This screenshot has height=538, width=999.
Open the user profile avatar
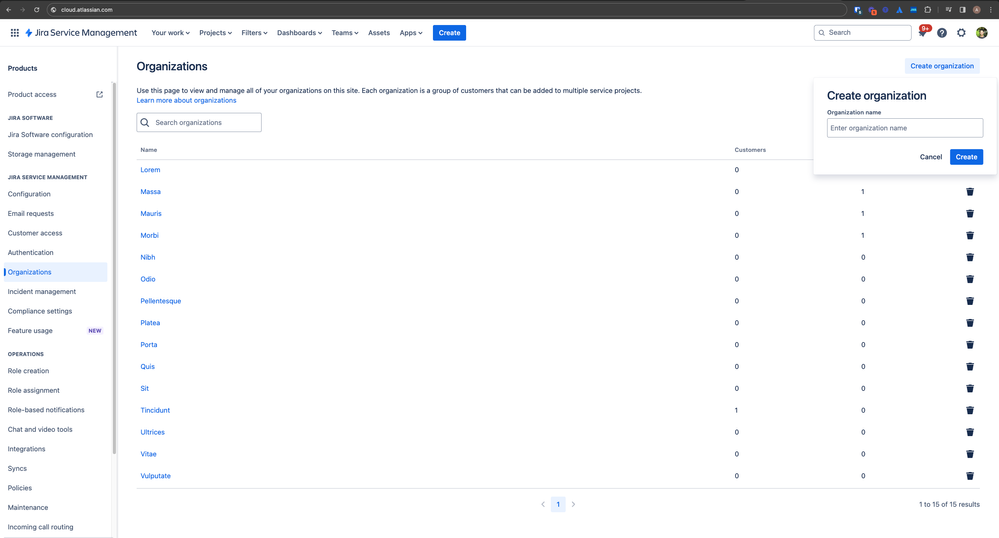[982, 33]
